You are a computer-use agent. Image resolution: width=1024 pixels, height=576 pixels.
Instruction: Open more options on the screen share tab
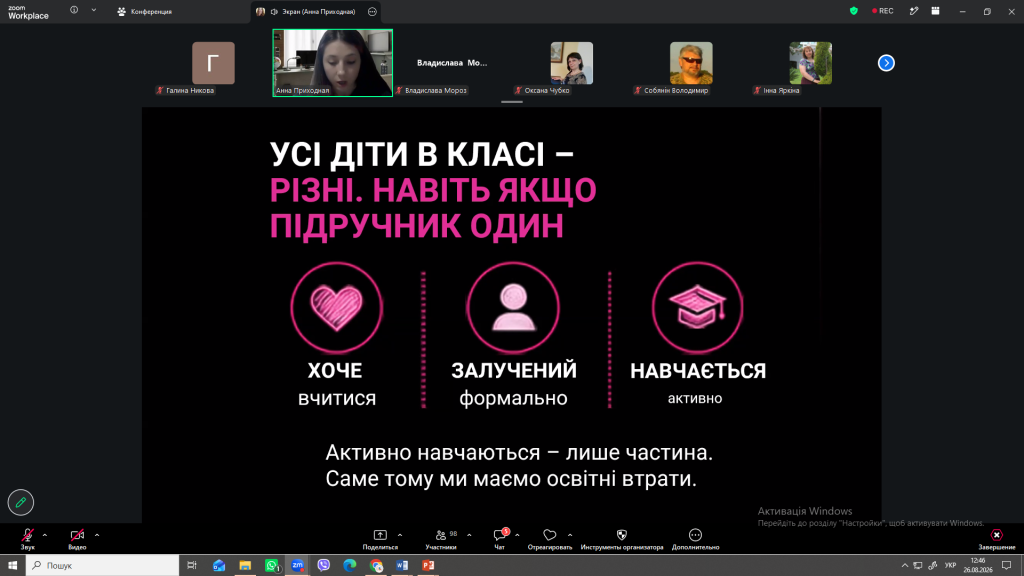click(x=372, y=12)
